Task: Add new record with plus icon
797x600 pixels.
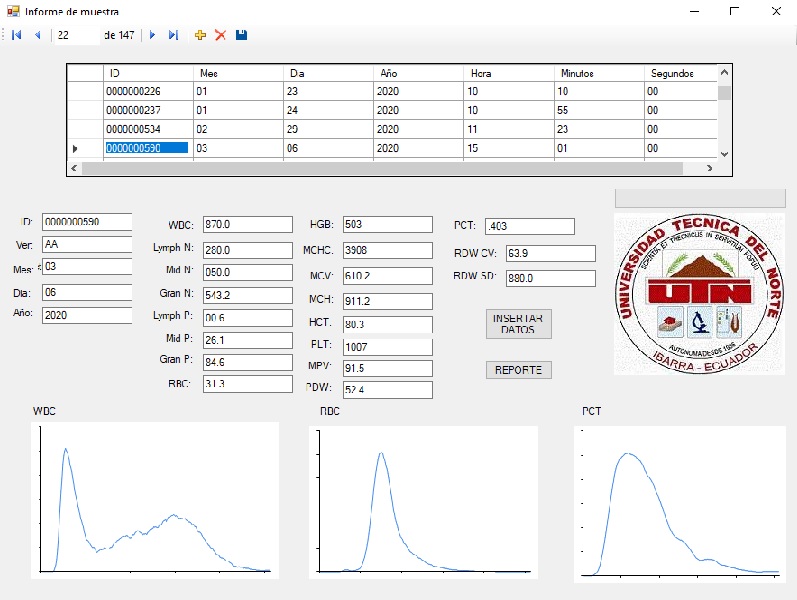Action: click(200, 35)
